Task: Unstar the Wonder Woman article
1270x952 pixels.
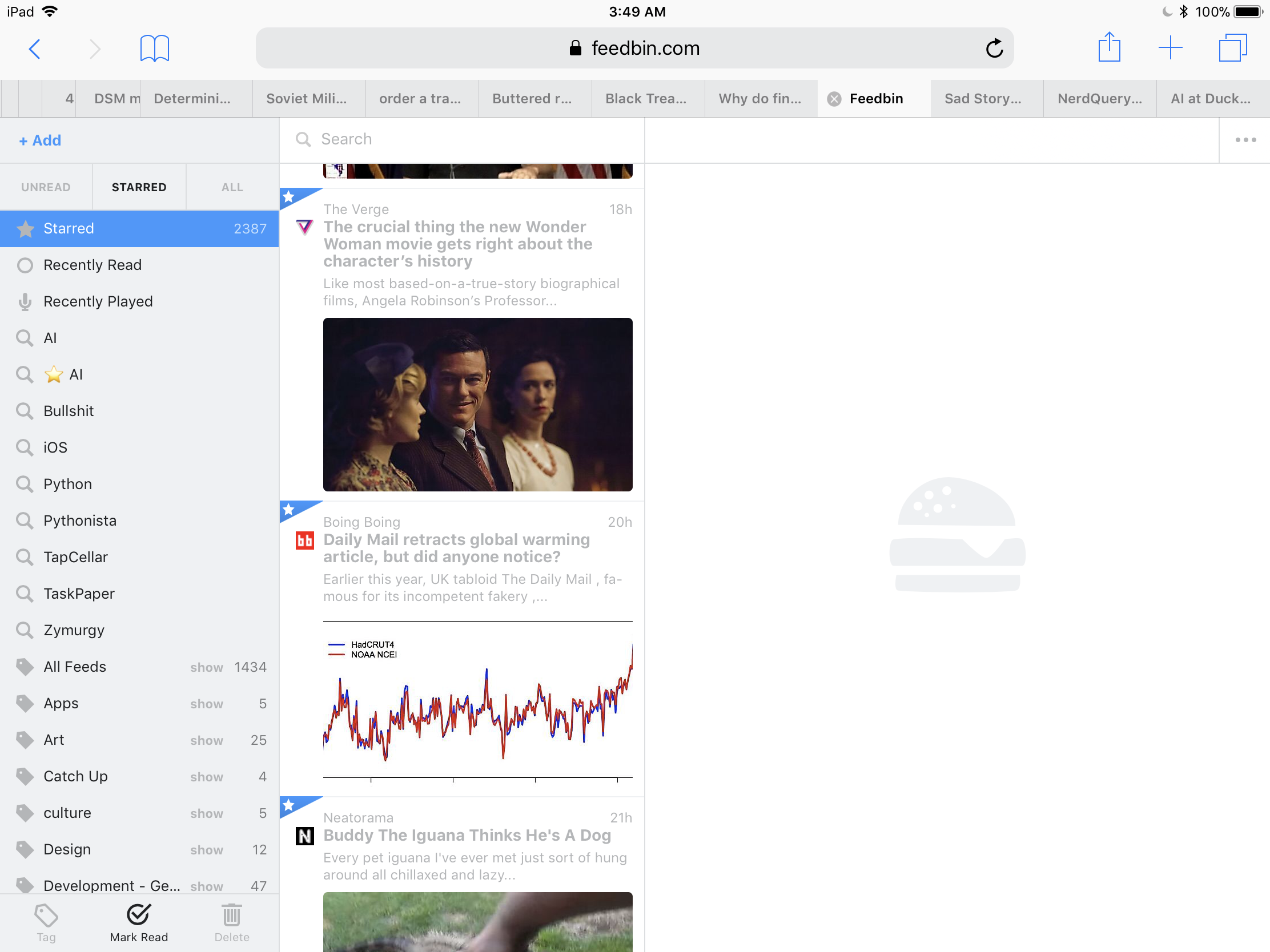Action: [x=290, y=197]
